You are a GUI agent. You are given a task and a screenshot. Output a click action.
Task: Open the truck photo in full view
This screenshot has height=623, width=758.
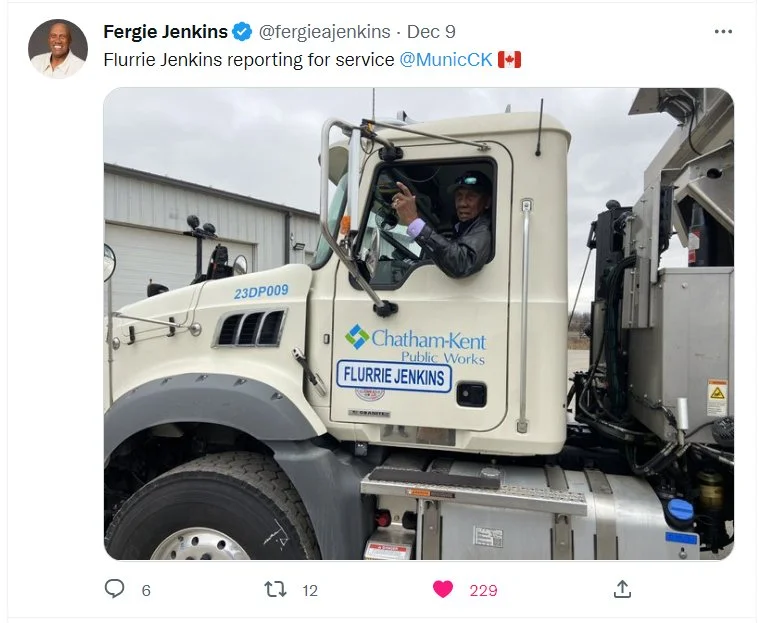[x=419, y=324]
